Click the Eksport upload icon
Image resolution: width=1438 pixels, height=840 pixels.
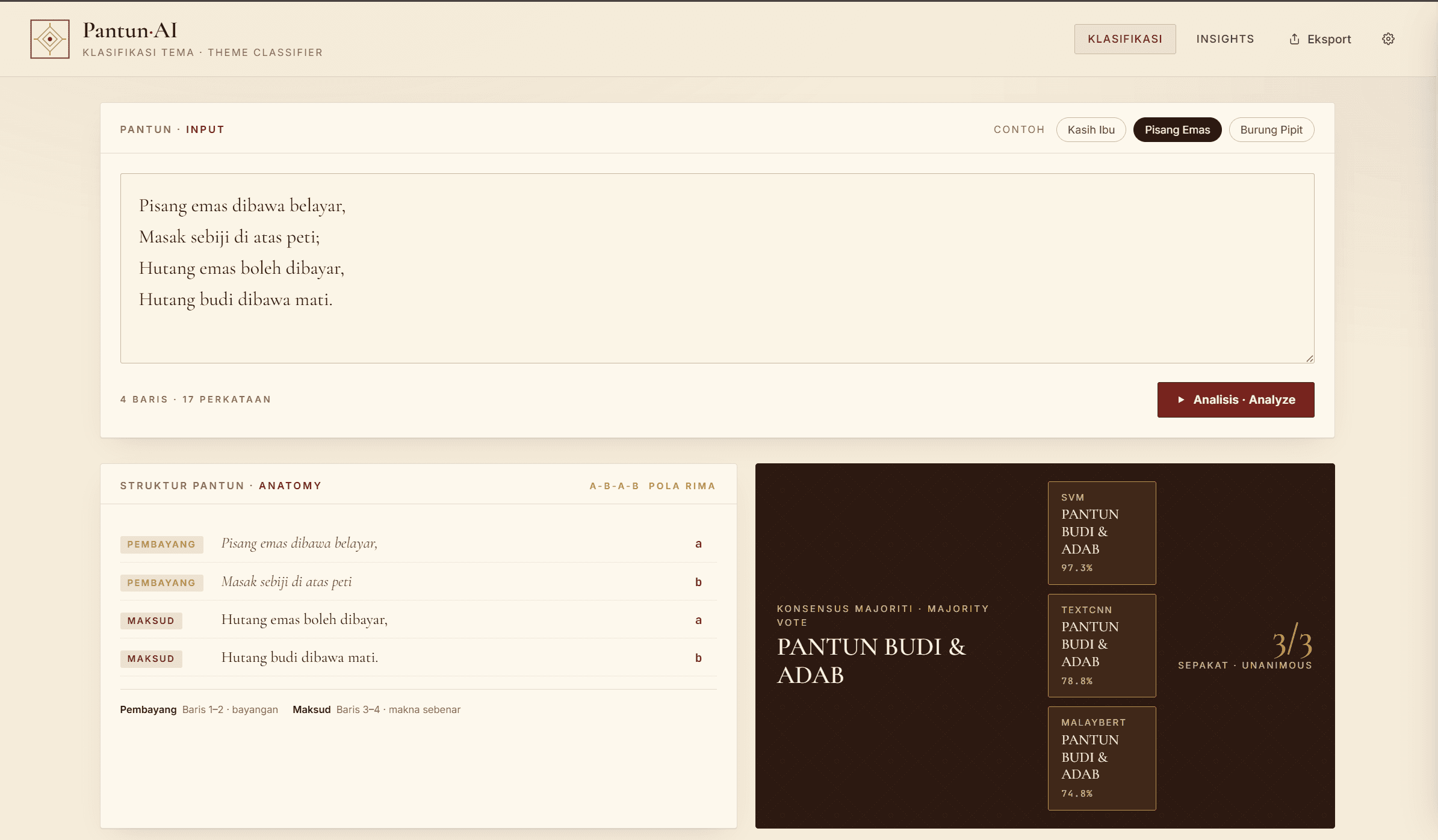tap(1294, 39)
